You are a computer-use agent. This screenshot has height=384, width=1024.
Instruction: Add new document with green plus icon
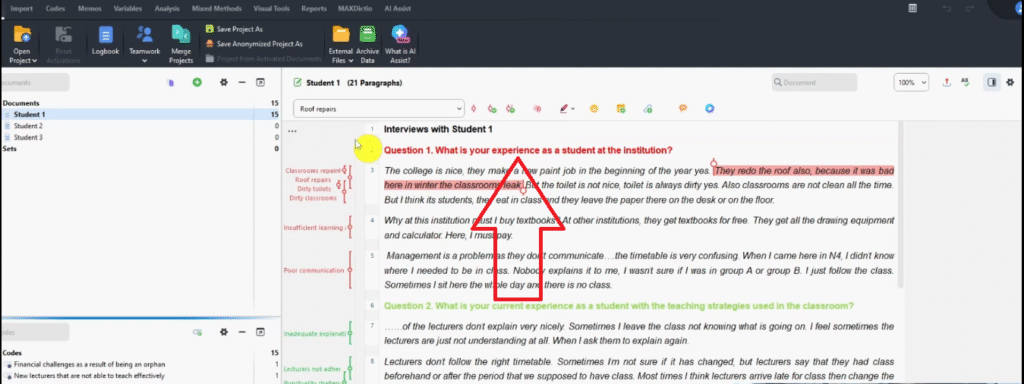pos(197,82)
